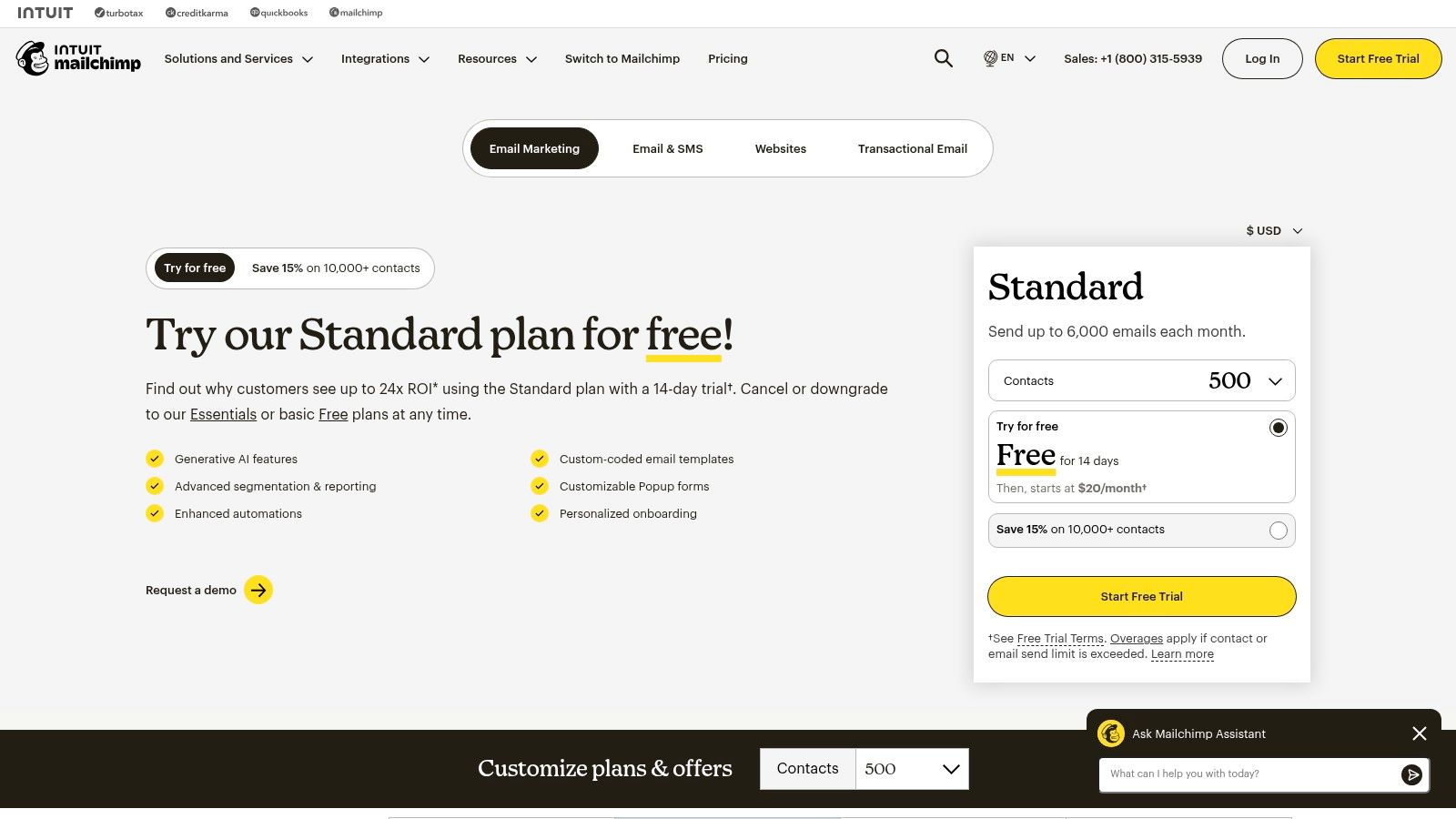Open the Free Trial Terms link
Image resolution: width=1456 pixels, height=819 pixels.
1059,638
